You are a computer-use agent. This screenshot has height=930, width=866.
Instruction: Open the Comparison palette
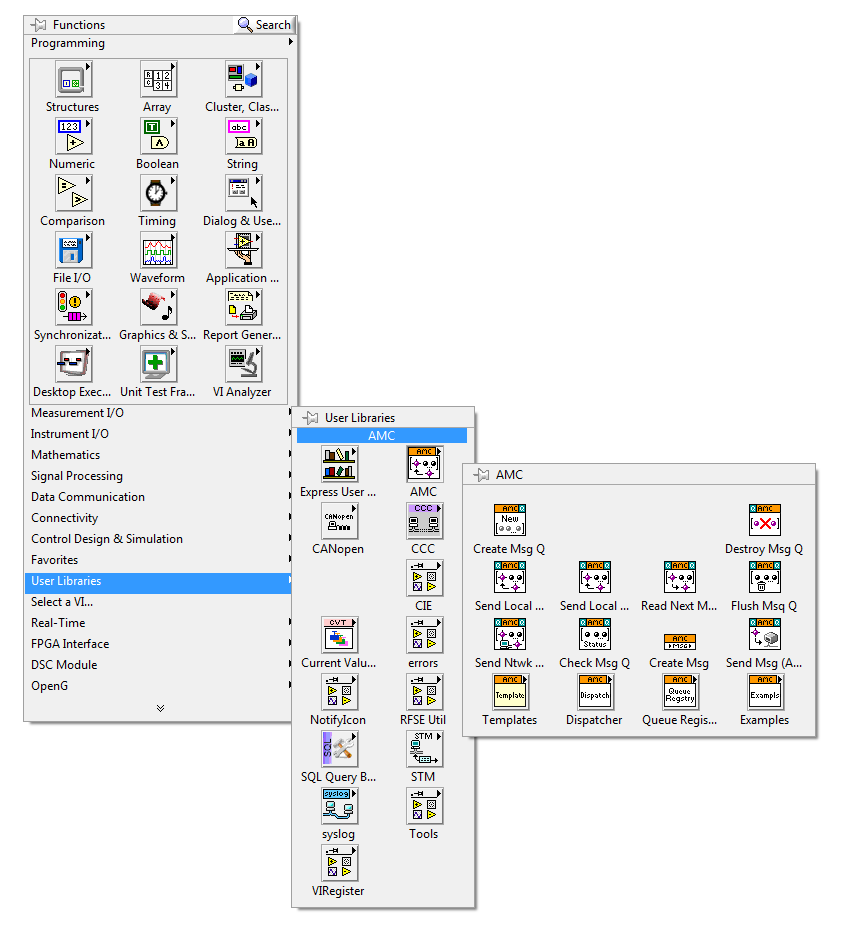74,193
